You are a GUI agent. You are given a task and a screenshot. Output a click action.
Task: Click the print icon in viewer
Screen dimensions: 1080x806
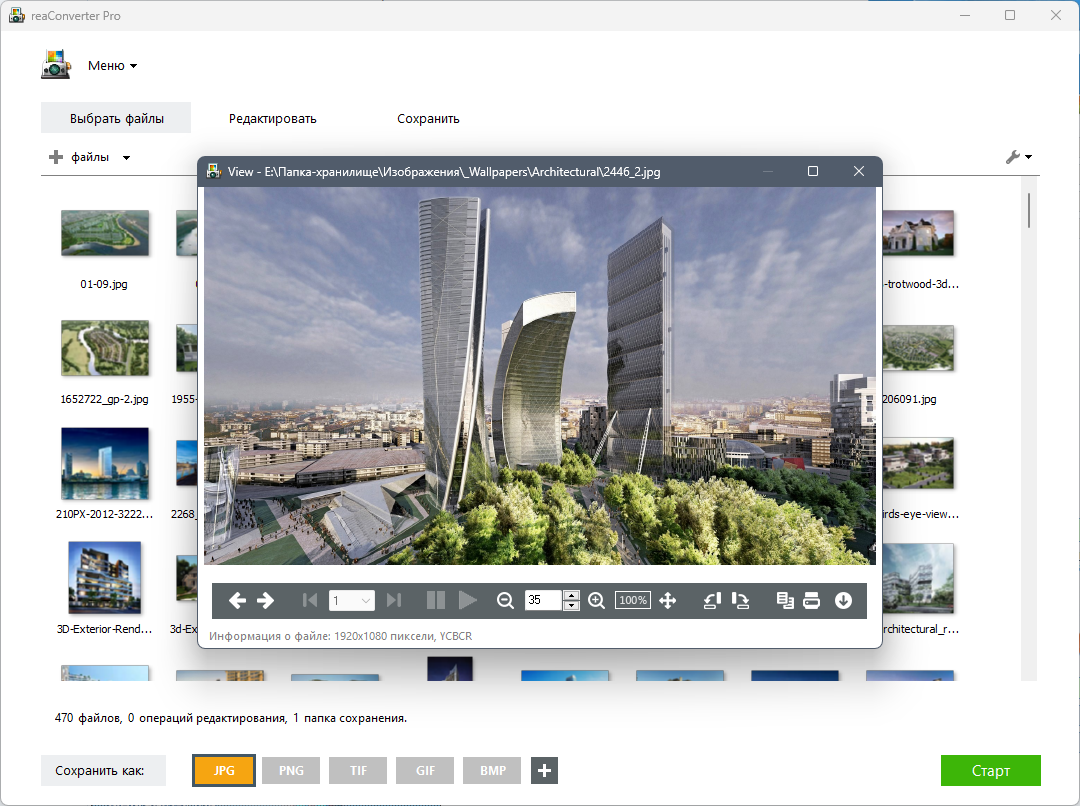click(812, 601)
